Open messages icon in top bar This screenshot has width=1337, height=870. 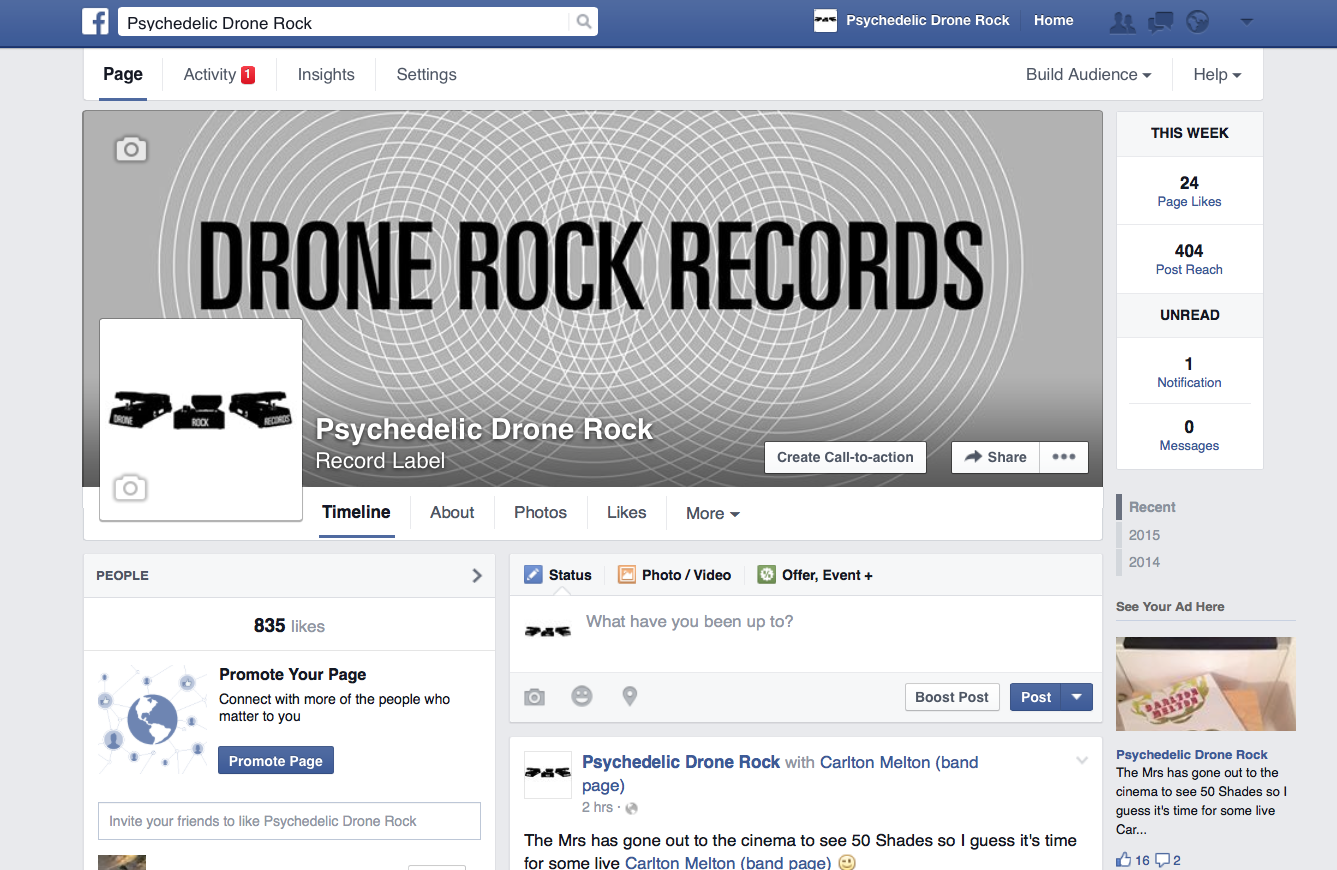pyautogui.click(x=1160, y=21)
